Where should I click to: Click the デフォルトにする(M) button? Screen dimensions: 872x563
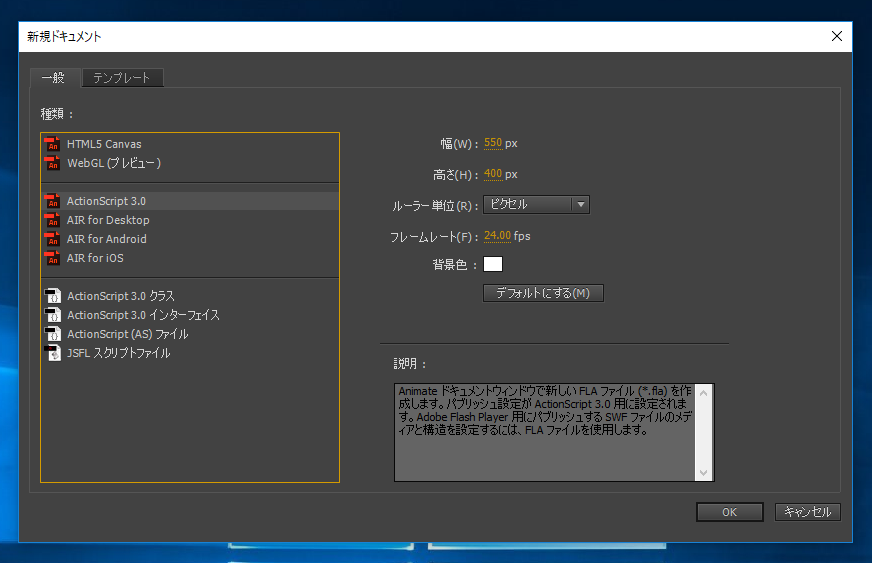point(543,293)
